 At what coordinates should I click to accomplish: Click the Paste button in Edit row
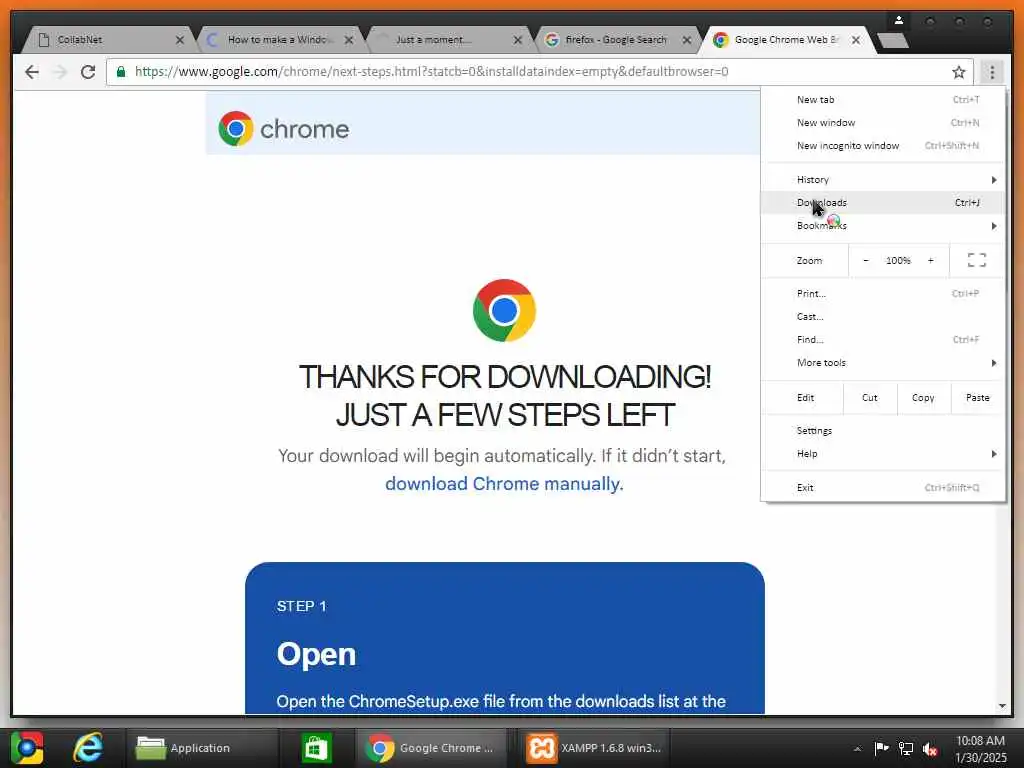978,397
